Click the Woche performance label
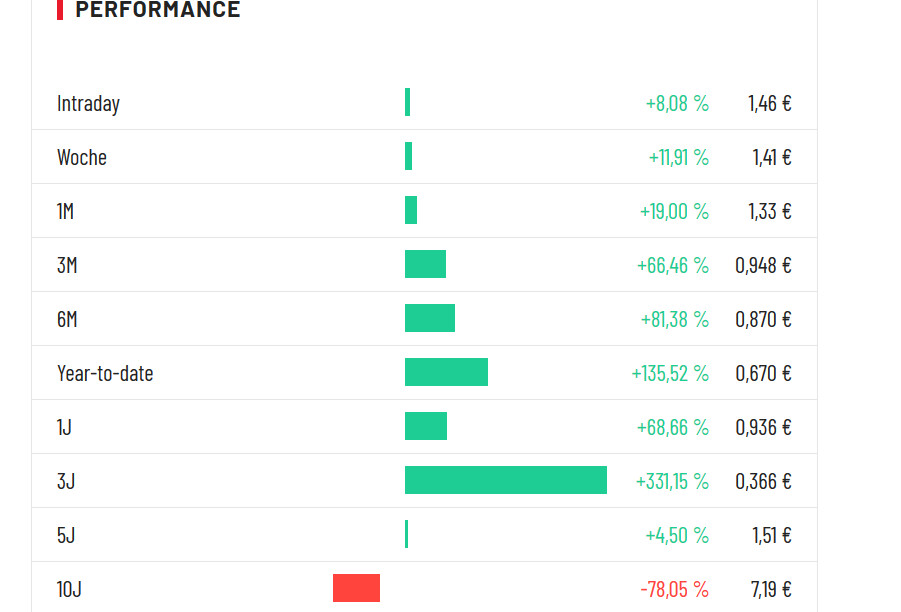 click(x=82, y=158)
